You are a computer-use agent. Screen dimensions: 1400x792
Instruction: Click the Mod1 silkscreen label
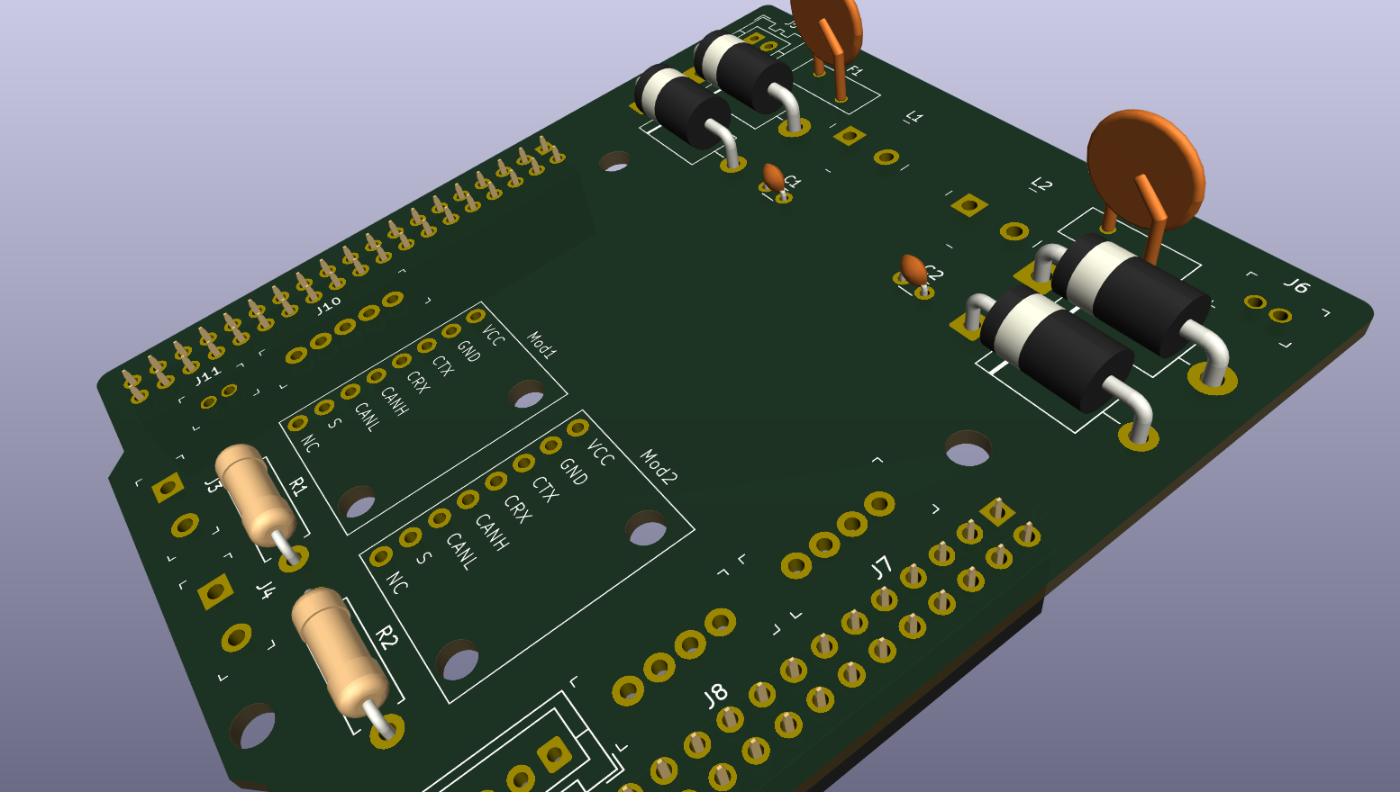pos(541,346)
